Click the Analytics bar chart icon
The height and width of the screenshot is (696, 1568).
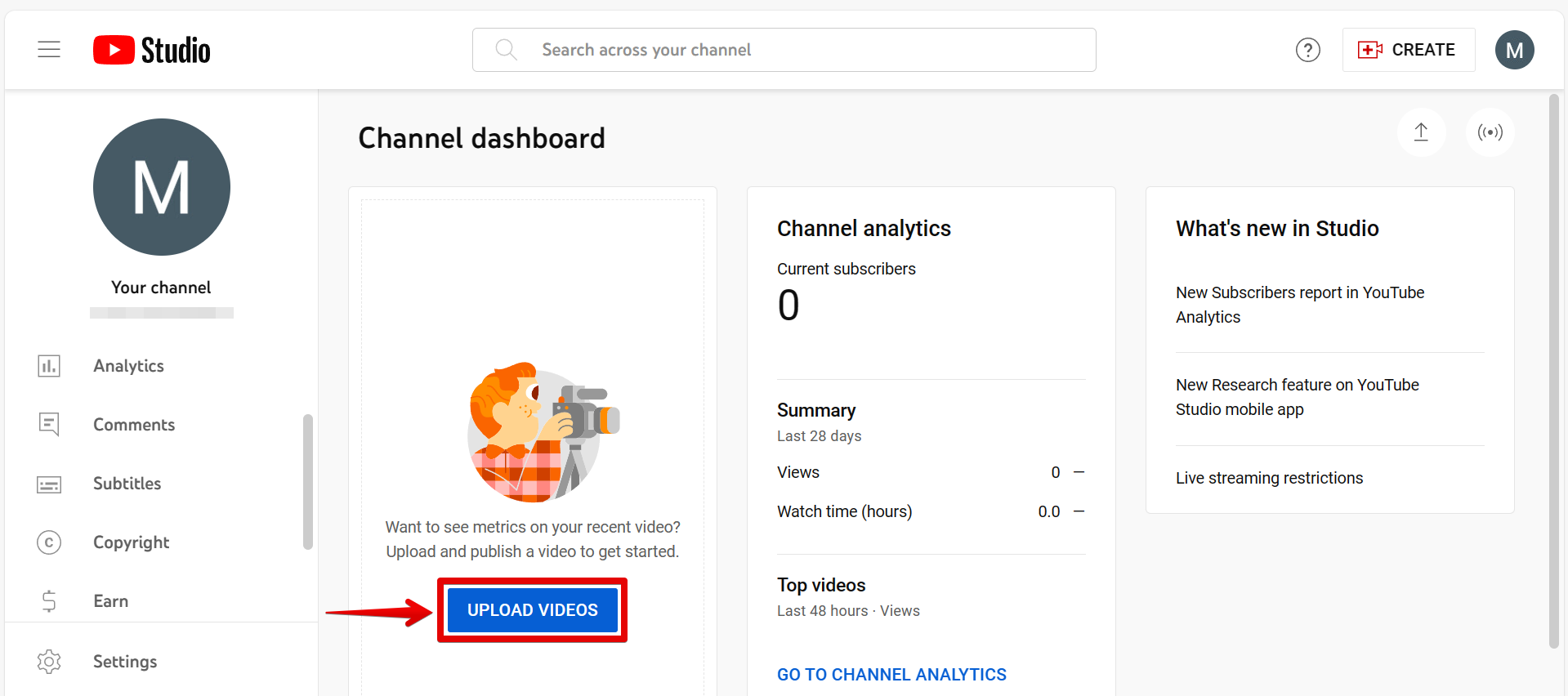pyautogui.click(x=49, y=366)
